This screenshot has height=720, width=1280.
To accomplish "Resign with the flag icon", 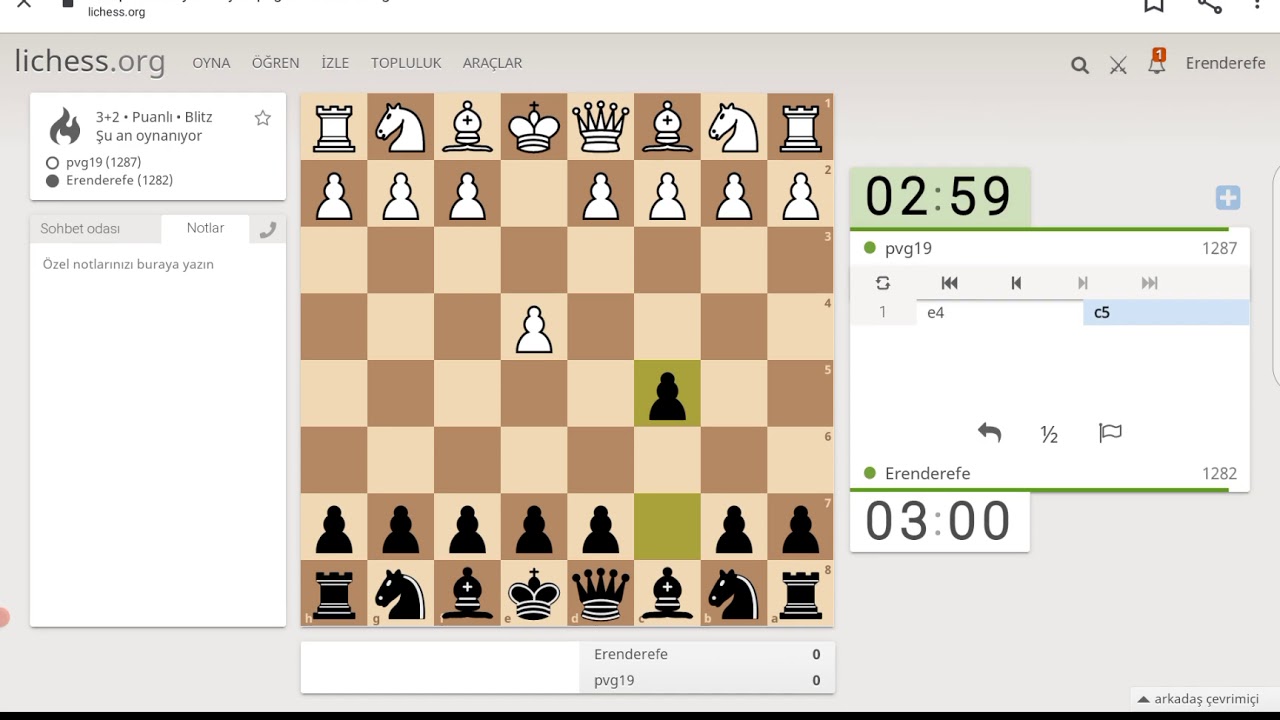I will tap(1110, 433).
